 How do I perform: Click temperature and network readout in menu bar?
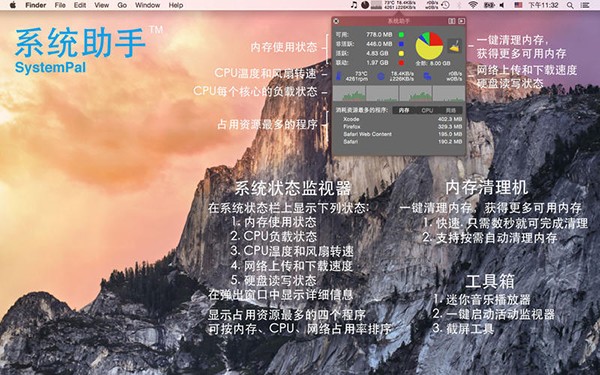pos(400,5)
